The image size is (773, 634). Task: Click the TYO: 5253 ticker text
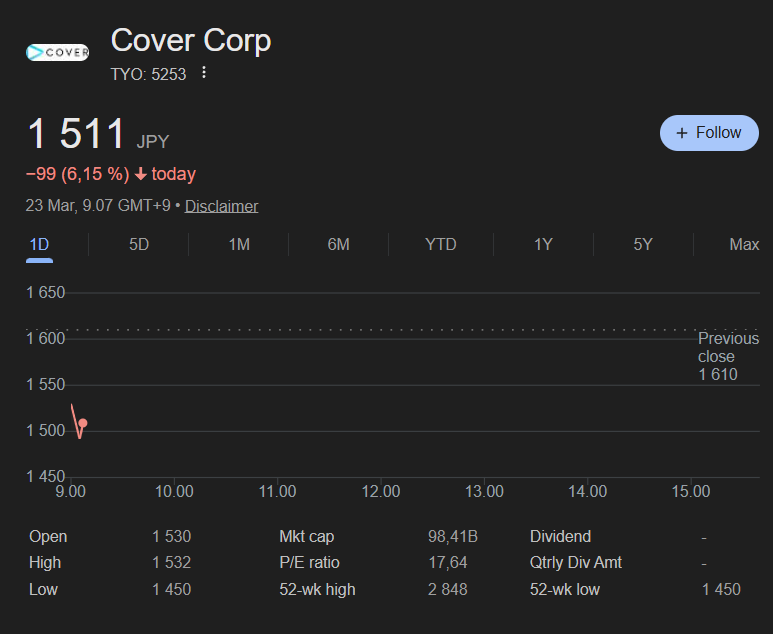pos(148,74)
